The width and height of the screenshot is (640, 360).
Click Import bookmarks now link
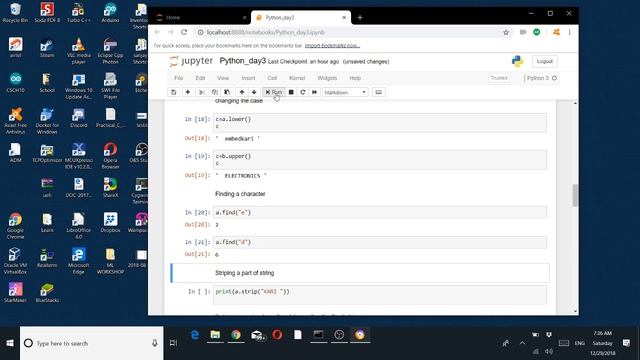click(x=332, y=46)
